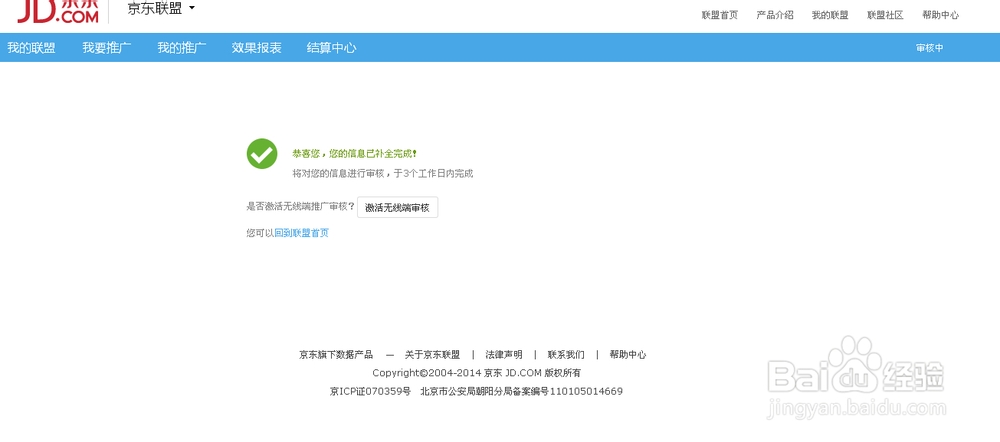The height and width of the screenshot is (442, 1000).
Task: Go to 我的联盟 in top-right links
Action: (x=830, y=15)
